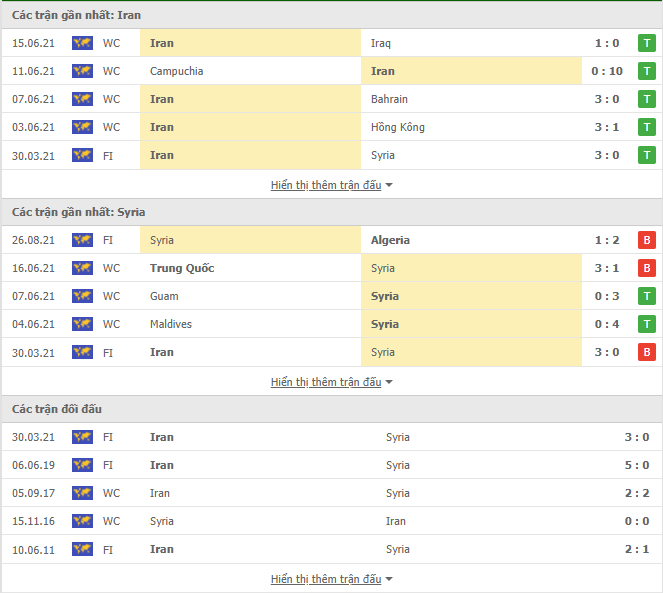Click flag icon beside Syria-Algeria match
Image resolution: width=663 pixels, height=593 pixels.
click(82, 240)
